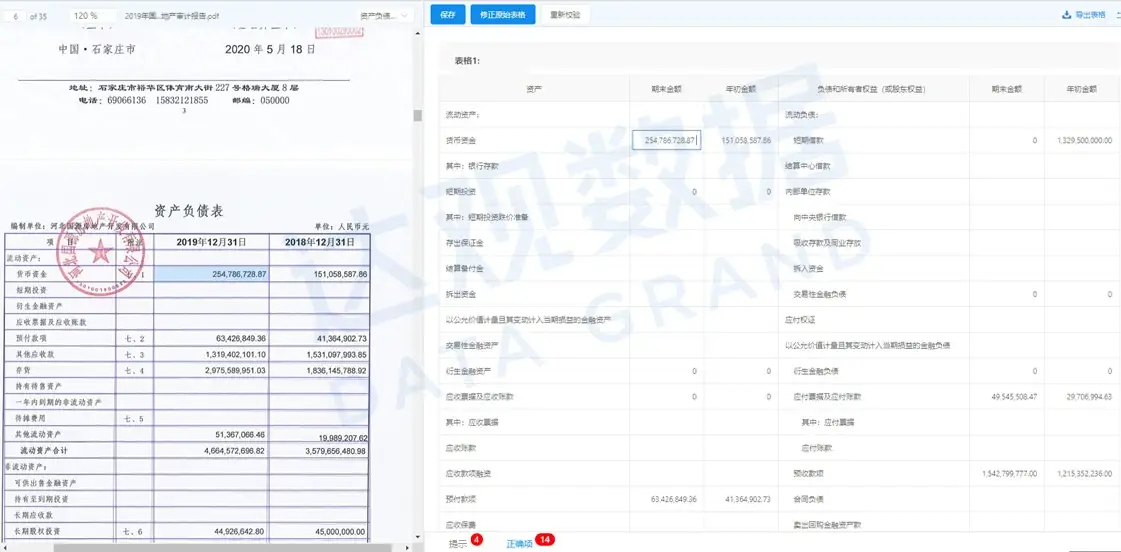The height and width of the screenshot is (552, 1121).
Task: Select the 货币资金 期末金额 cell 254,786,728.87
Action: tap(667, 141)
